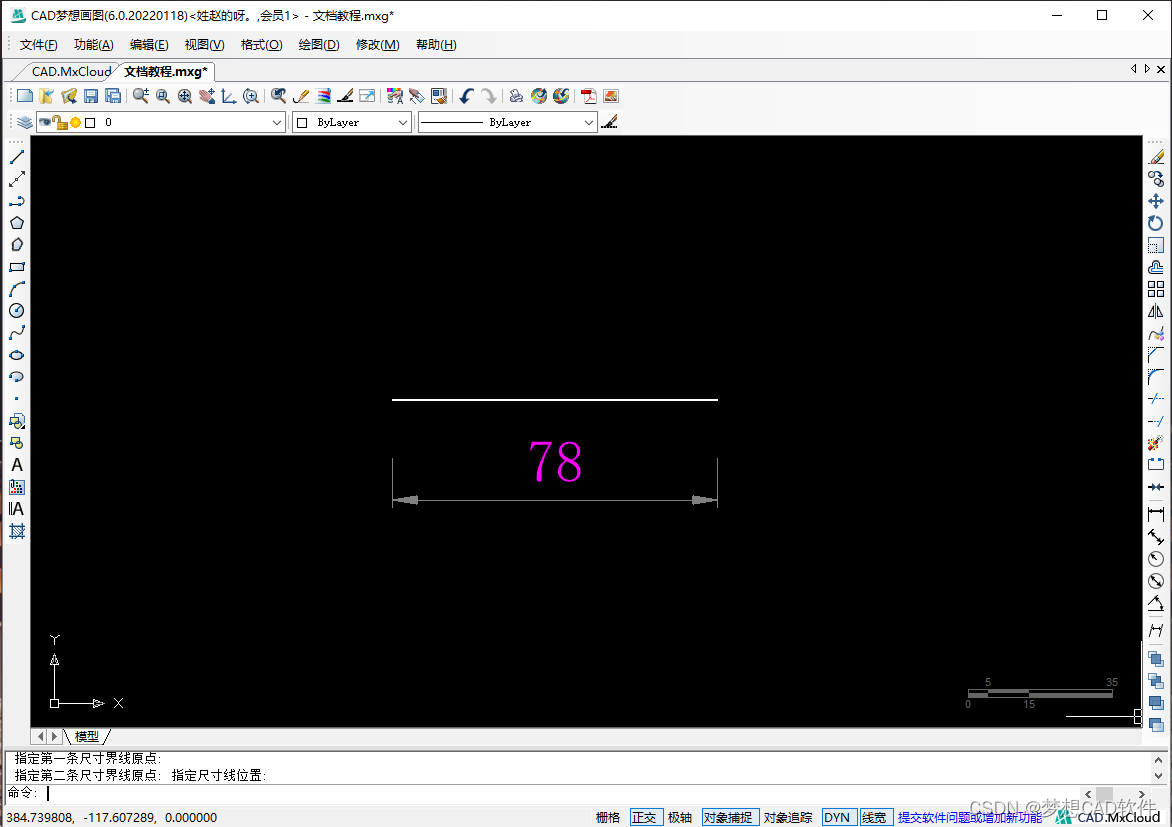Click the layout tab next arrow

coord(54,737)
